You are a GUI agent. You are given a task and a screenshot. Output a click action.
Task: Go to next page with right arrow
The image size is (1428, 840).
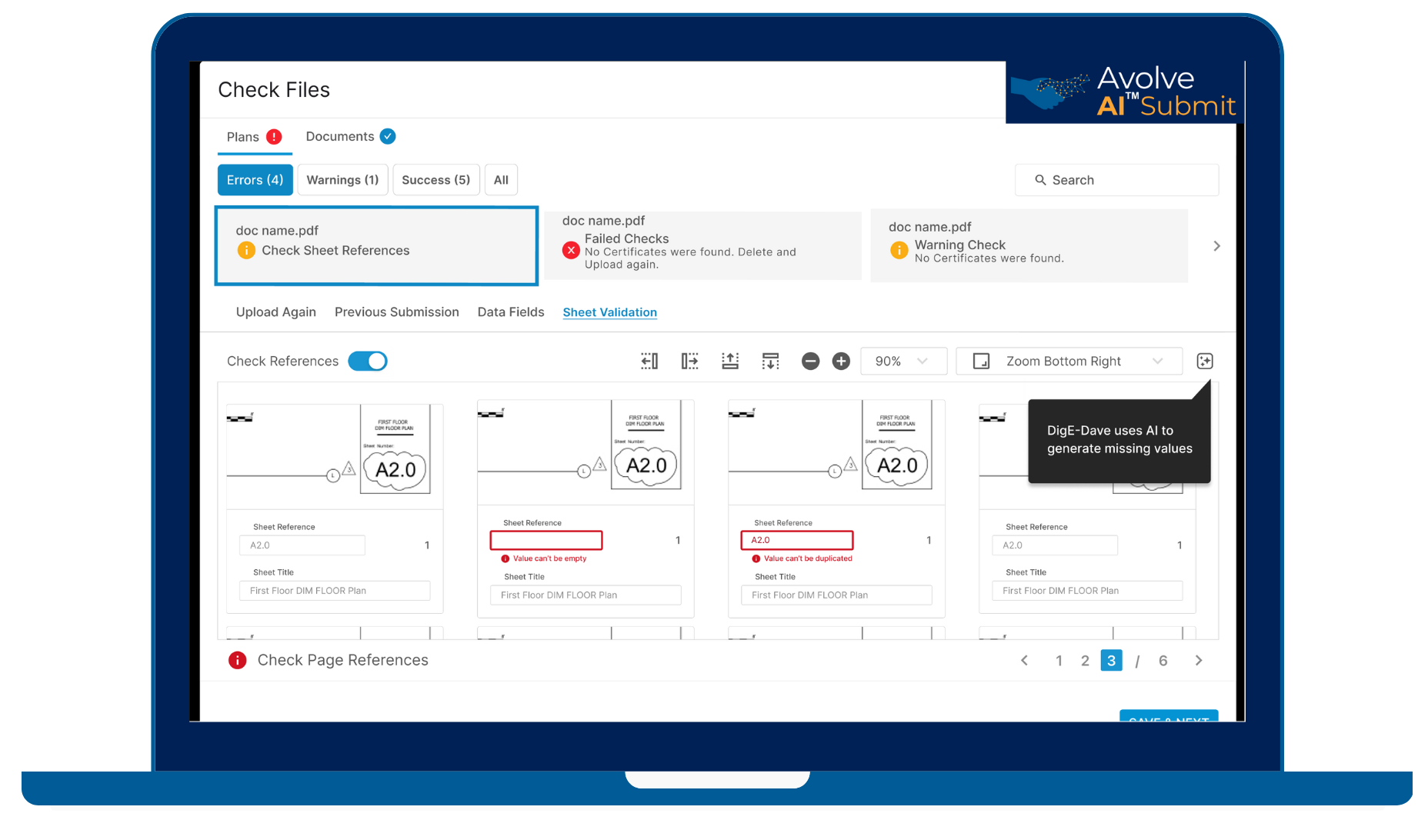(x=1198, y=661)
